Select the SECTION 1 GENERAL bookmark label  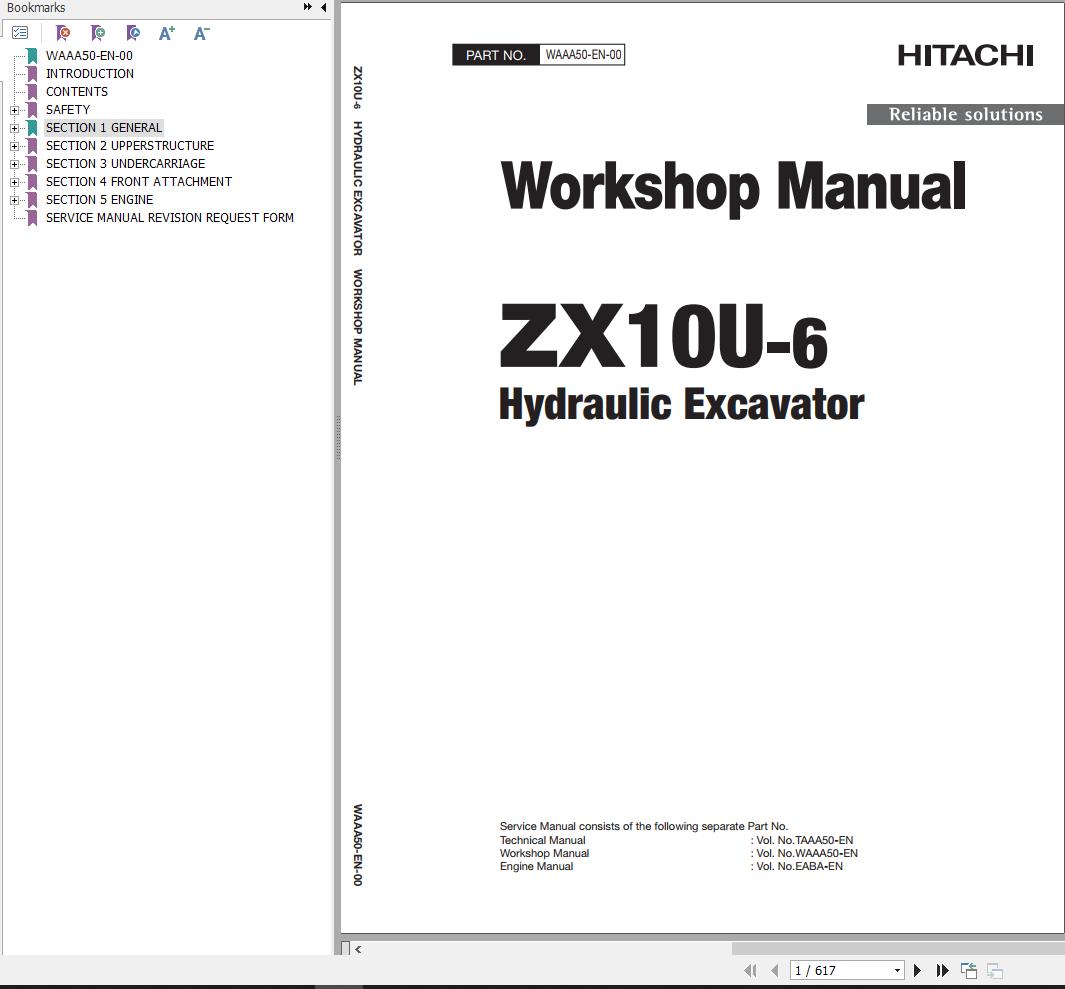coord(104,128)
